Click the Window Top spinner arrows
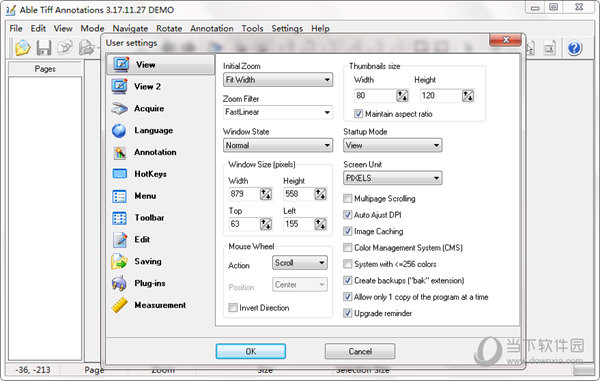Screen dimensions: 600x381 tap(266, 224)
